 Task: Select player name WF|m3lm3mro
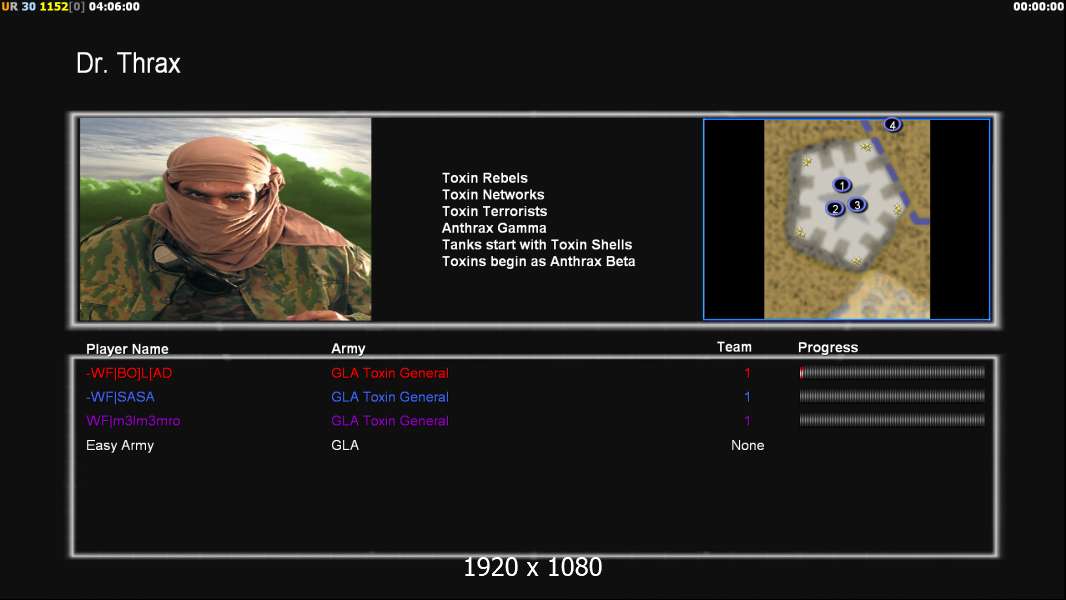tap(133, 421)
